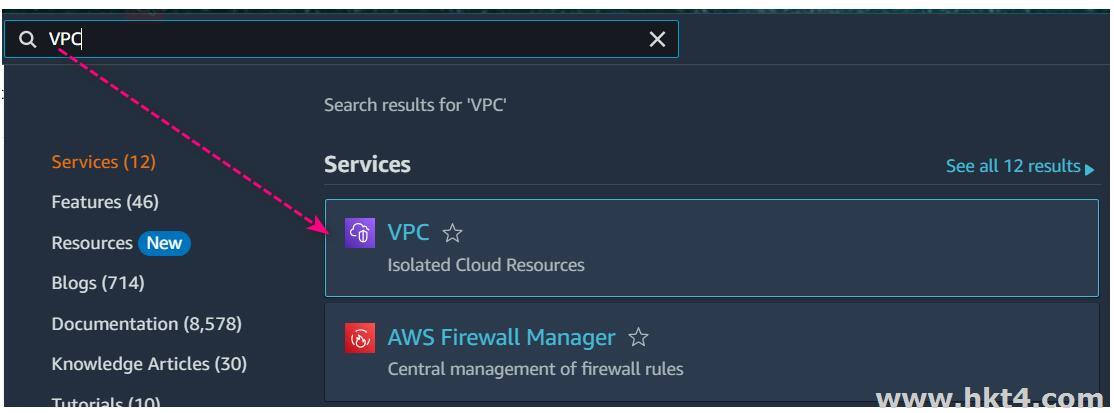Show Blogs (714) results
This screenshot has width=1114, height=413.
tap(98, 283)
